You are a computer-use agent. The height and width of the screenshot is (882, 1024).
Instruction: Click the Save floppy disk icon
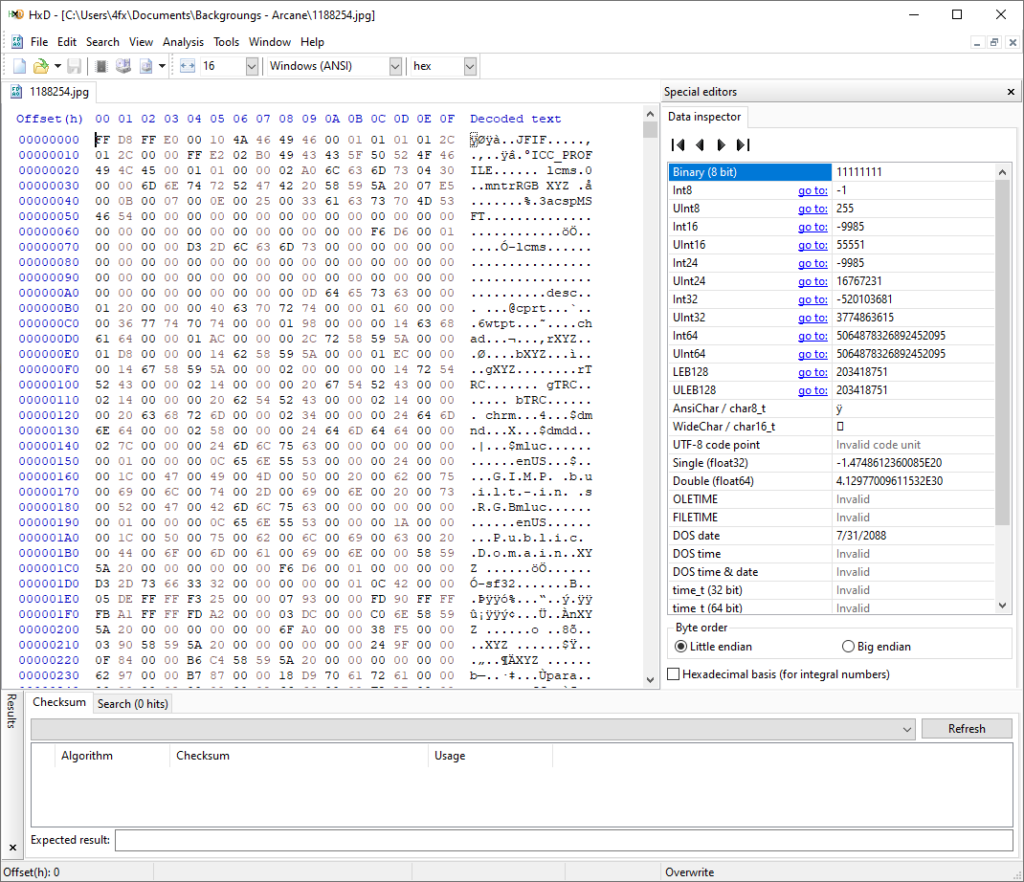(74, 66)
